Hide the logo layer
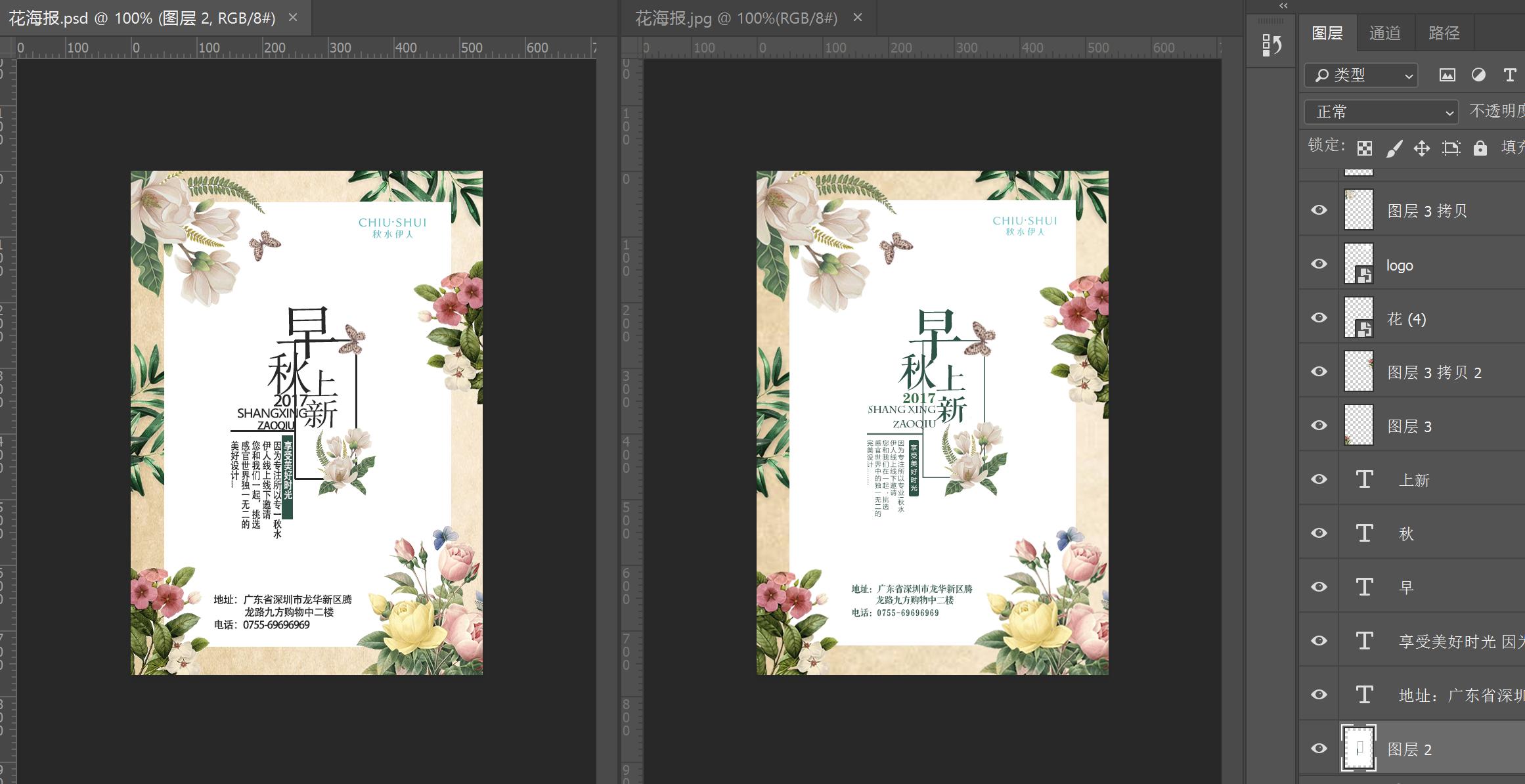Viewport: 1525px width, 784px height. tap(1319, 264)
